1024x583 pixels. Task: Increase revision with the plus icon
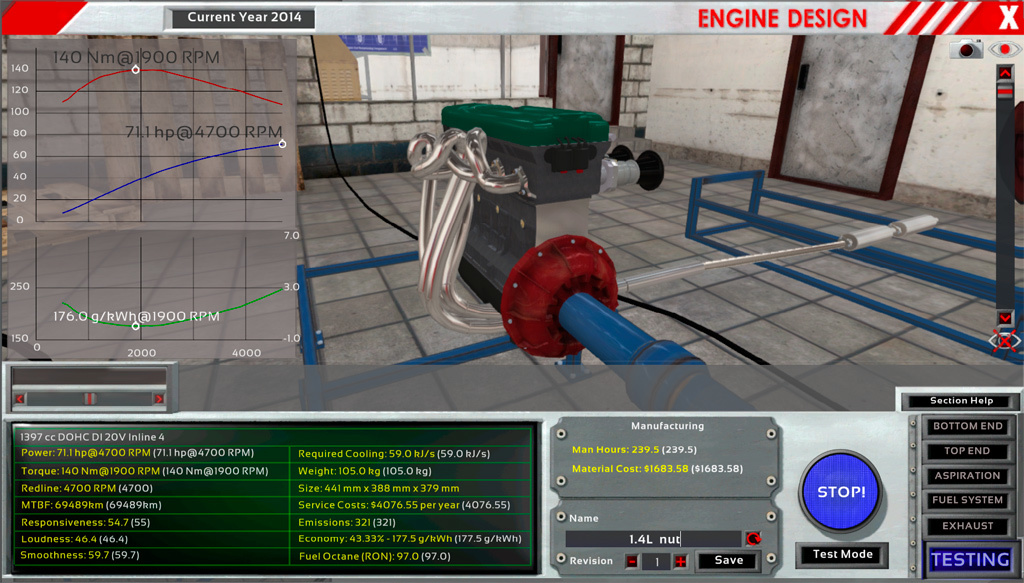[681, 562]
